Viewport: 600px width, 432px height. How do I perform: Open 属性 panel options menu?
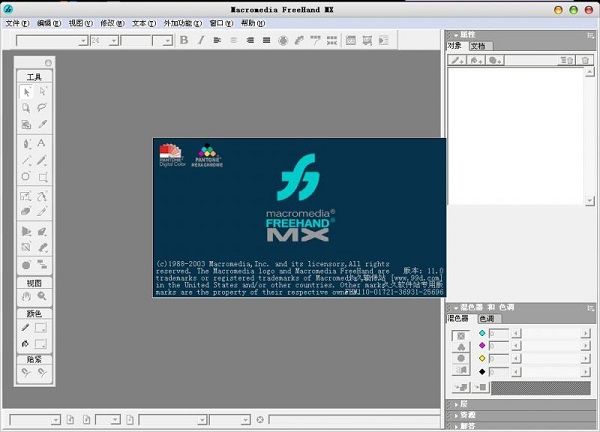click(x=591, y=35)
